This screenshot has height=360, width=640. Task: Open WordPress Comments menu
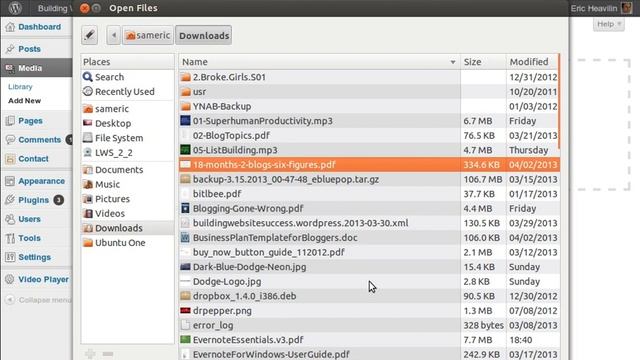[36, 140]
